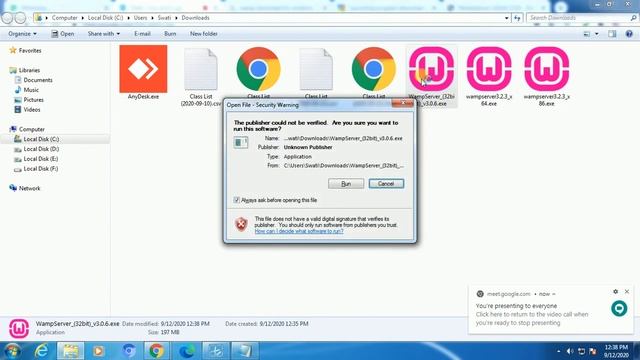Click You're presenting to everyone notification
Viewport: 640px width, 360px height.
516,306
